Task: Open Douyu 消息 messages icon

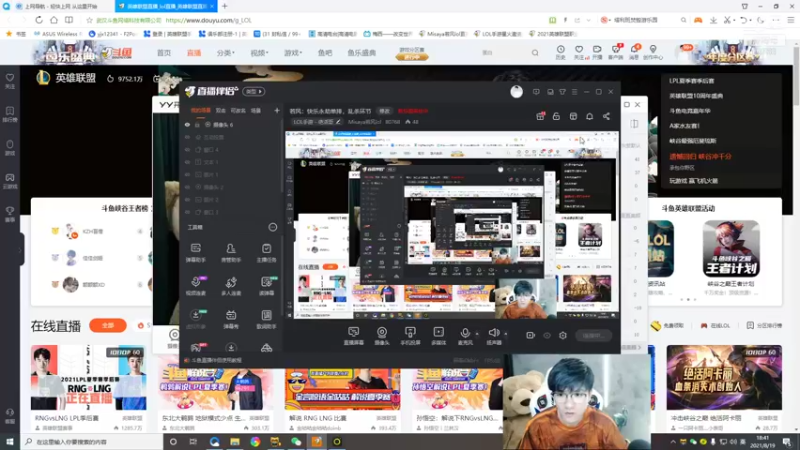Action: pyautogui.click(x=634, y=52)
